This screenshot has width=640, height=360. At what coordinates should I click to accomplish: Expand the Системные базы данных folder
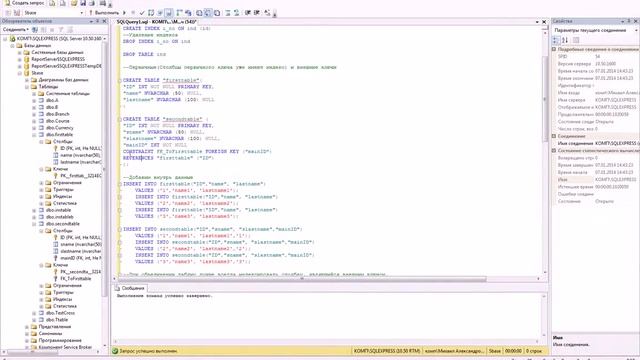coord(20,52)
